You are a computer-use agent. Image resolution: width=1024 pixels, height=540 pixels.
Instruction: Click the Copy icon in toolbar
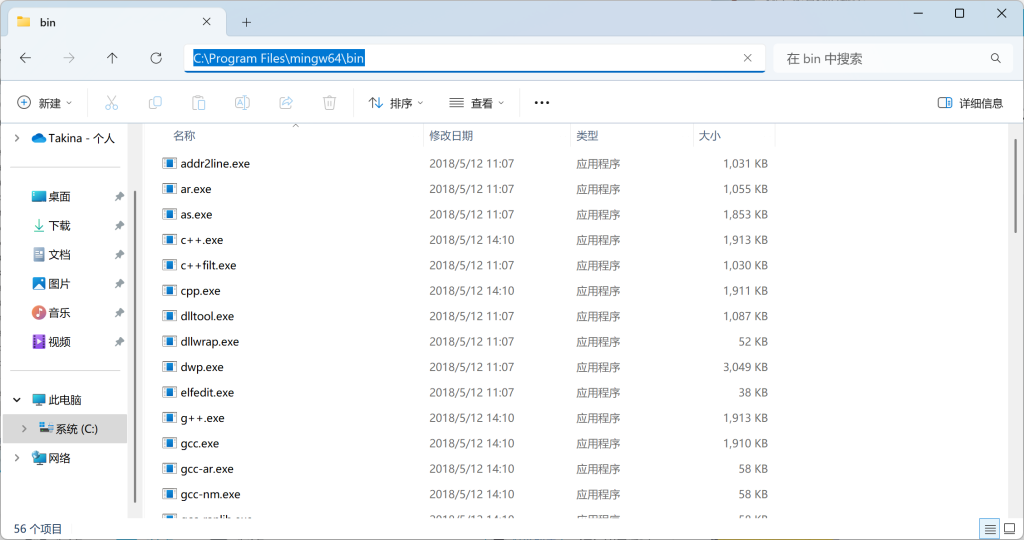click(155, 103)
